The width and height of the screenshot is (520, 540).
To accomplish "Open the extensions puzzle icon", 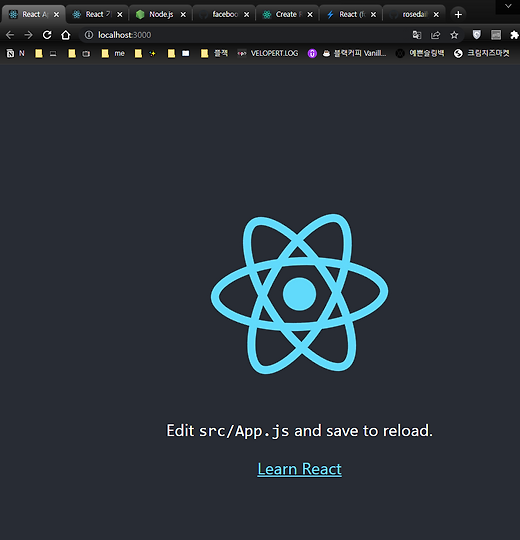I will coord(514,35).
